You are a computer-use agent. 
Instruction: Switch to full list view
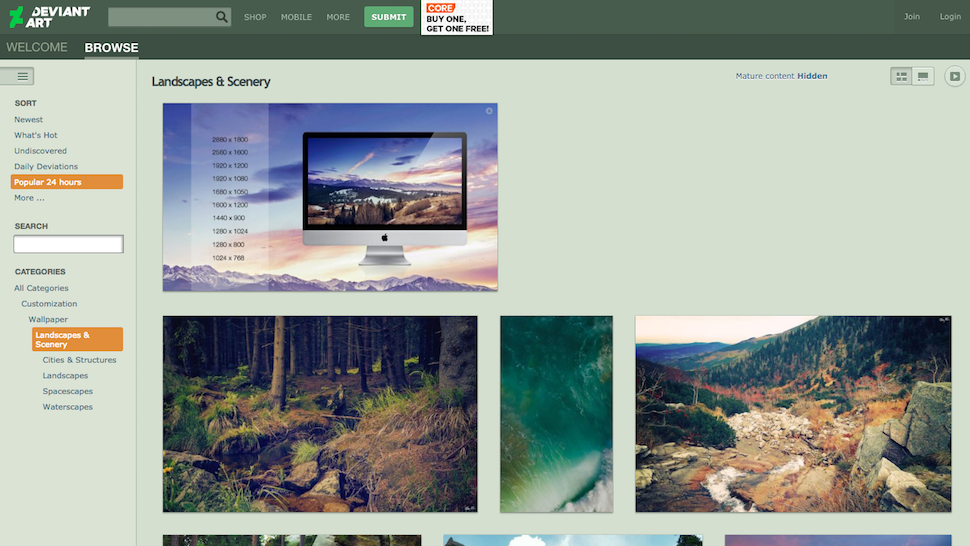pyautogui.click(x=923, y=77)
